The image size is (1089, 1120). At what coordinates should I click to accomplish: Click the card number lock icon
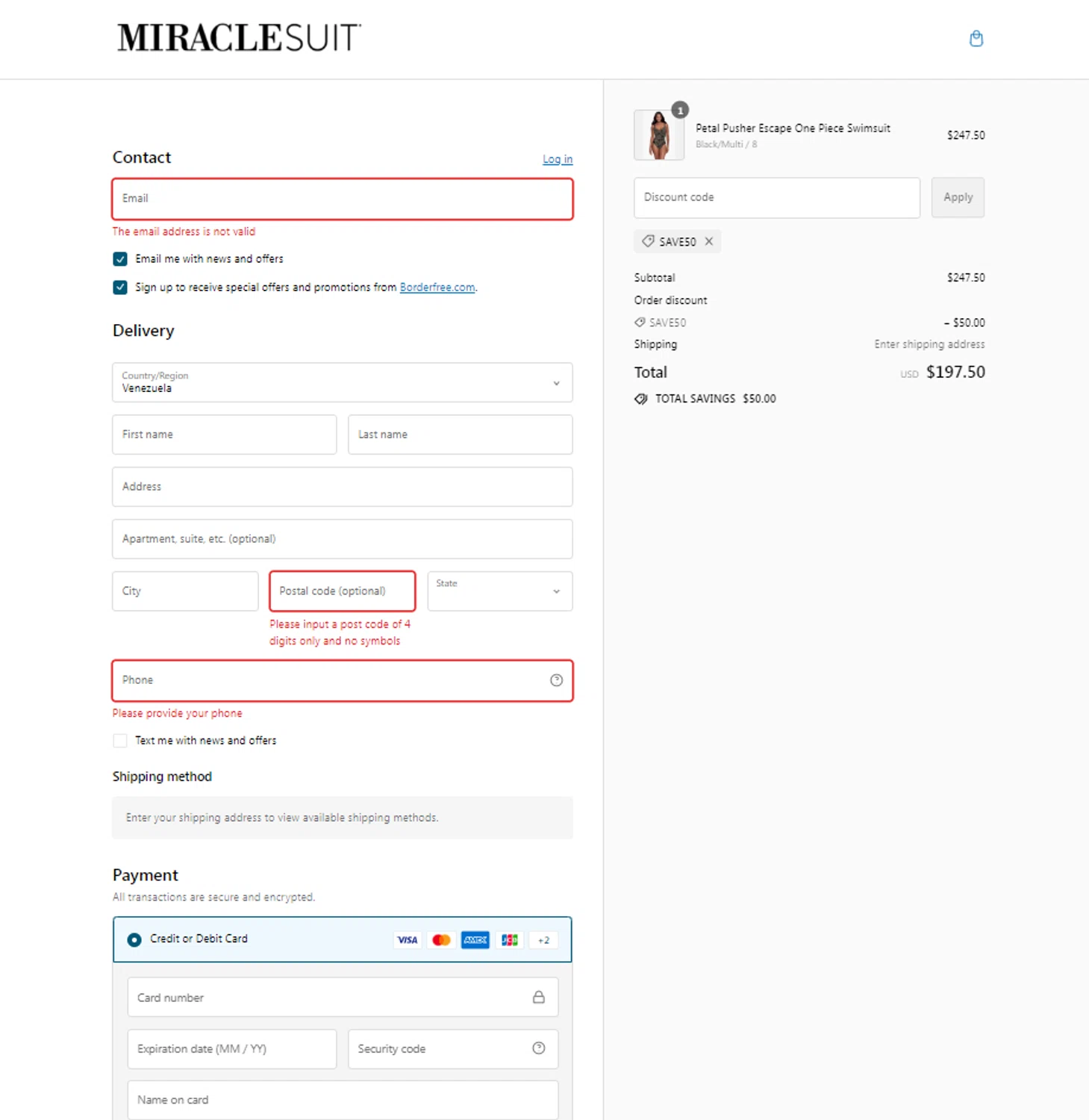tap(538, 998)
